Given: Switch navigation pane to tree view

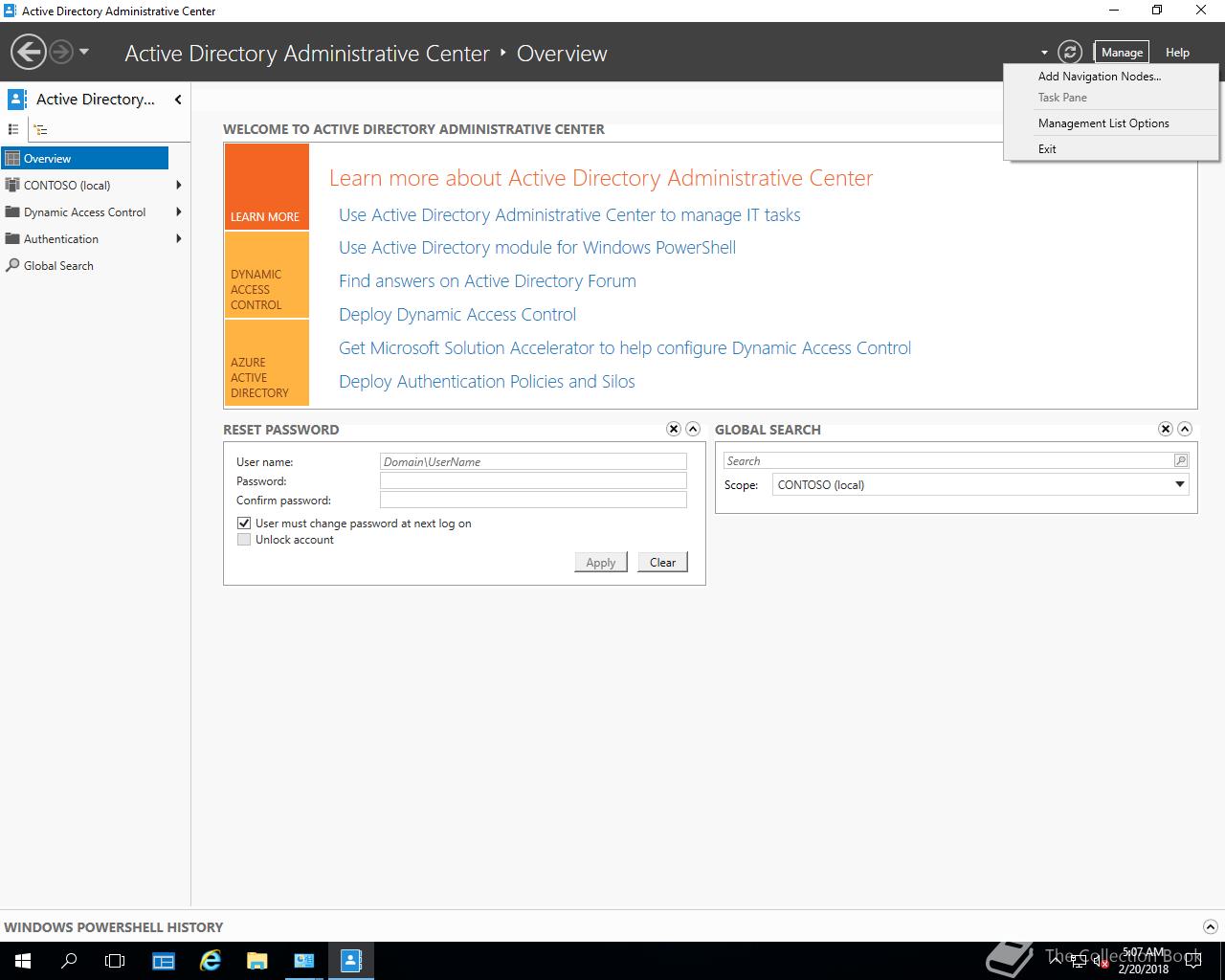Looking at the screenshot, I should (40, 129).
